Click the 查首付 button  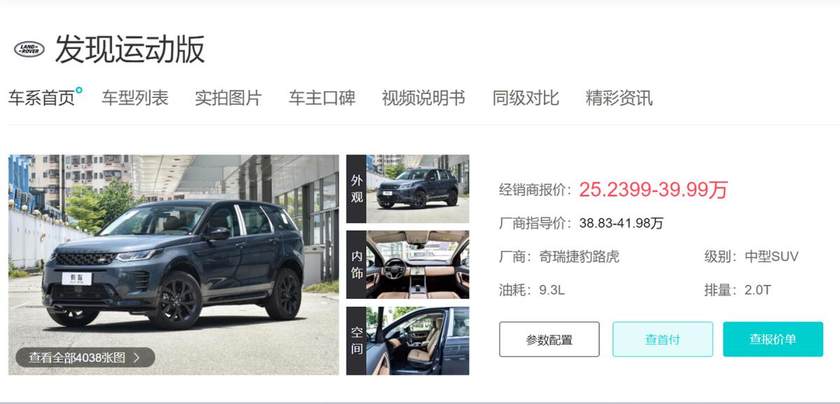coord(663,339)
